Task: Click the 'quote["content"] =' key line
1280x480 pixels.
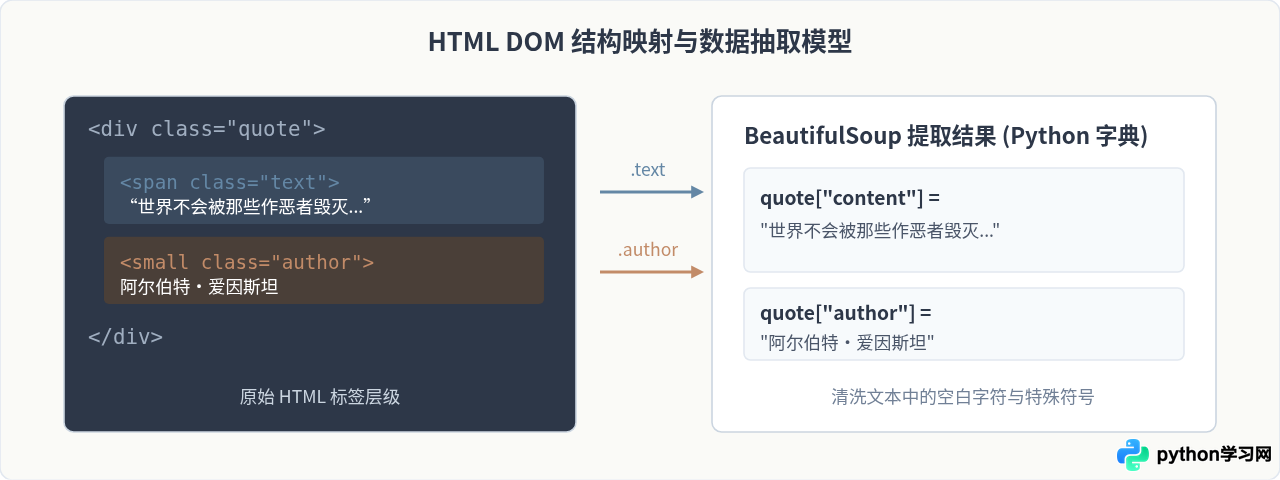Action: coord(850,197)
